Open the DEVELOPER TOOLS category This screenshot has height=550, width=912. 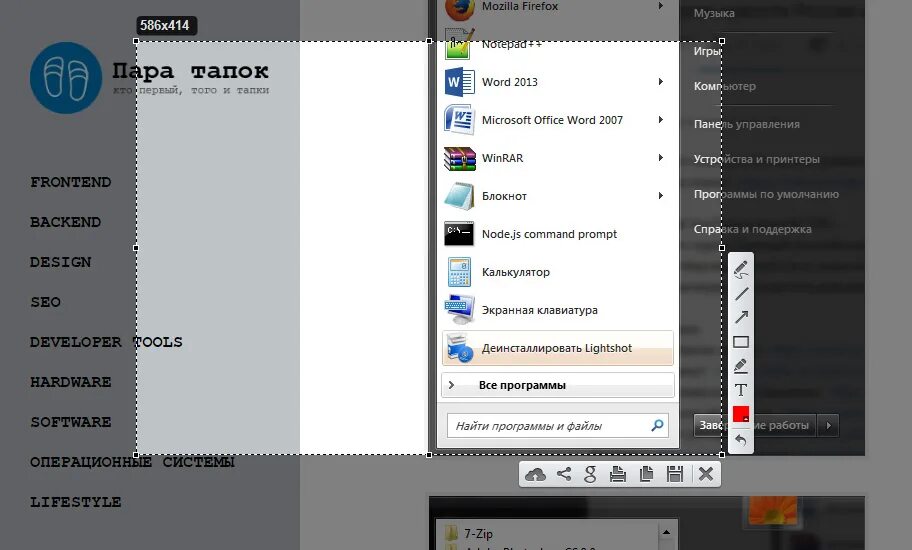(x=106, y=342)
